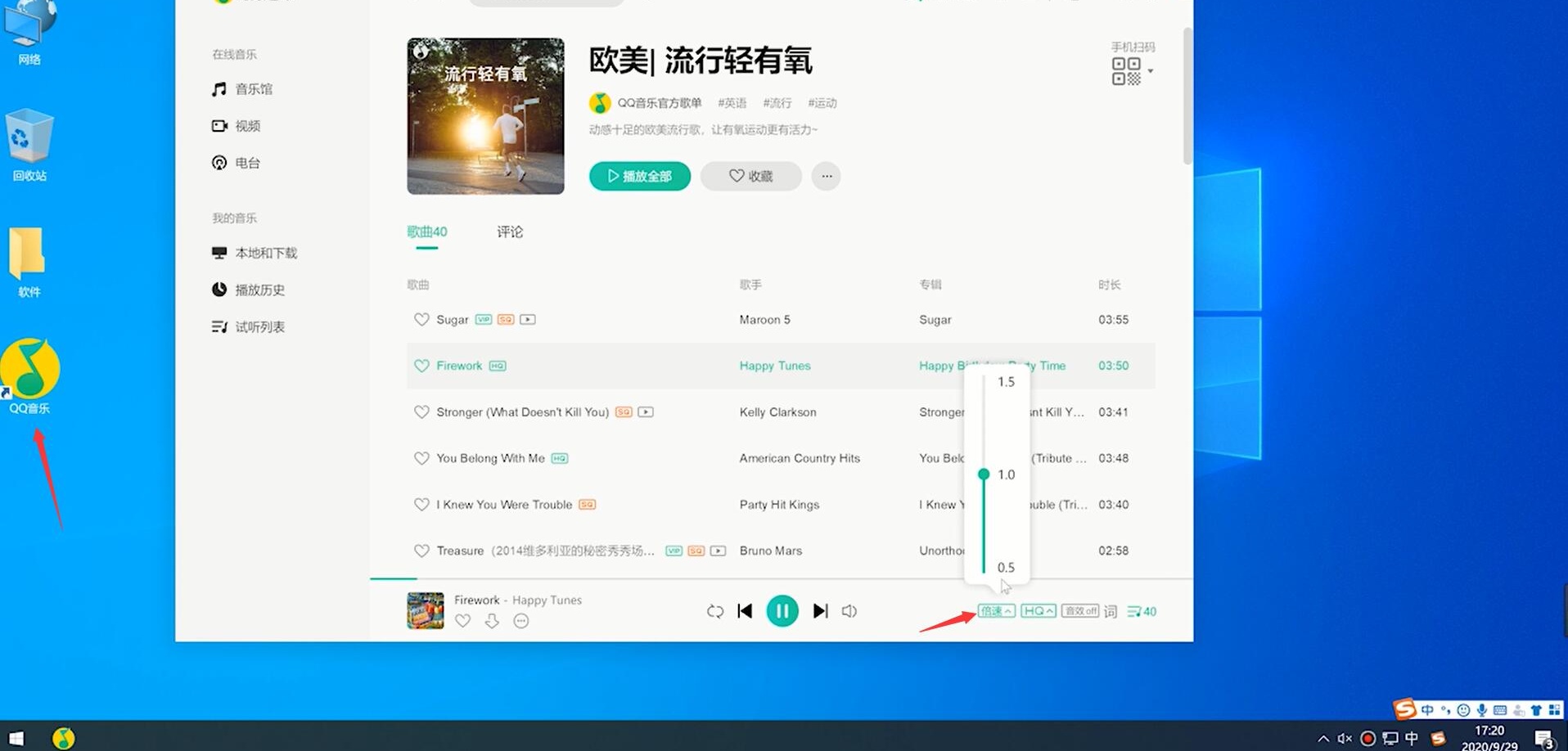Open the 网络 network desktop icon
1568x751 pixels.
[29, 33]
